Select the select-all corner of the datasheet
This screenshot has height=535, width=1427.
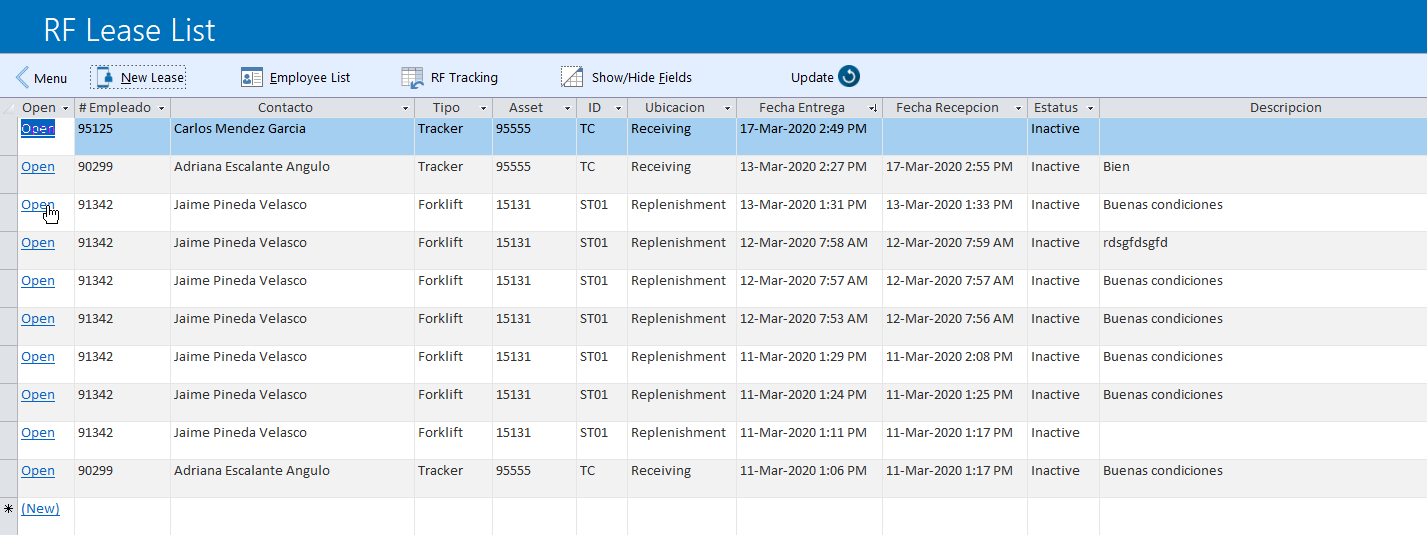[x=9, y=108]
